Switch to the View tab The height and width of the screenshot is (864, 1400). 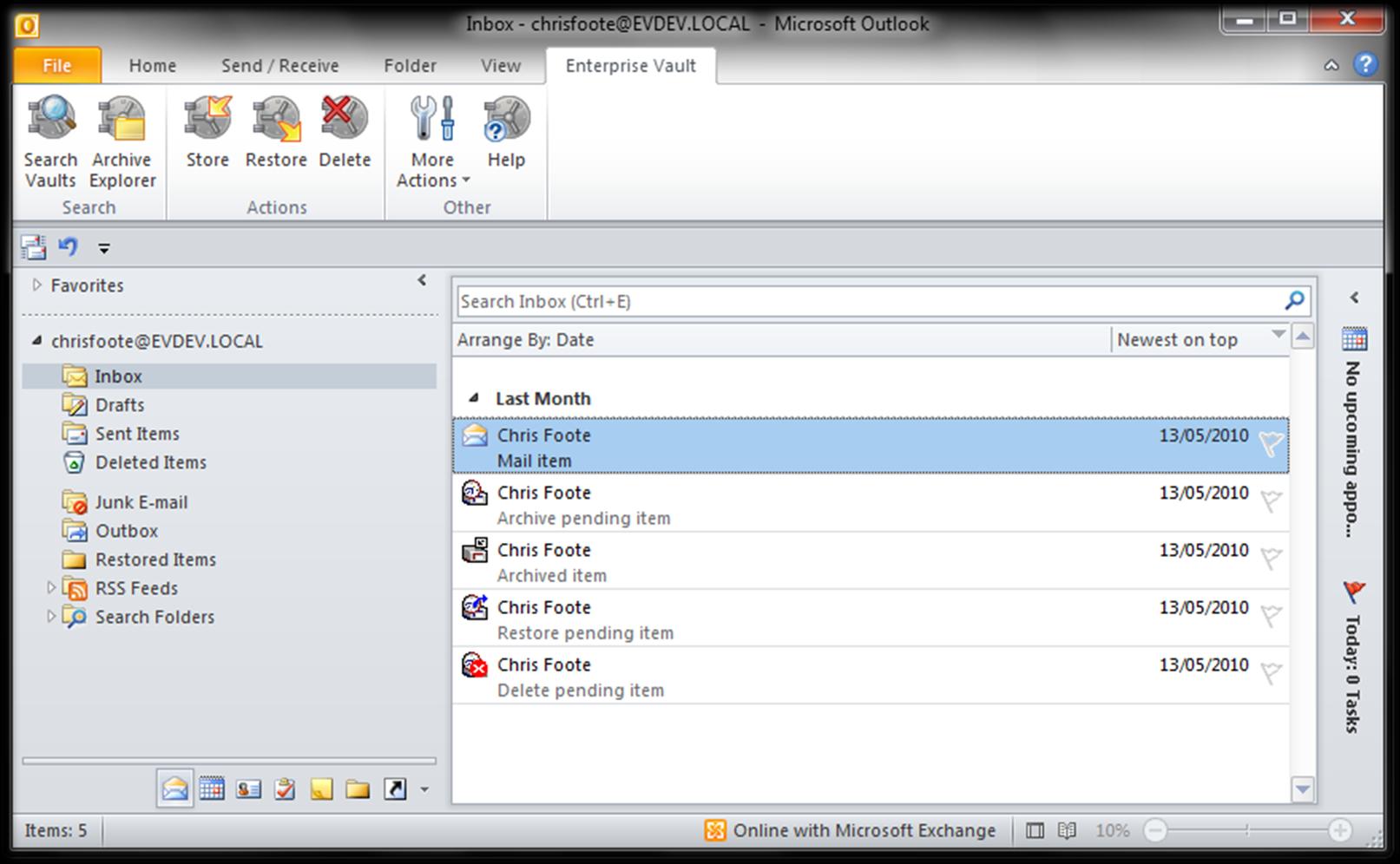[501, 66]
